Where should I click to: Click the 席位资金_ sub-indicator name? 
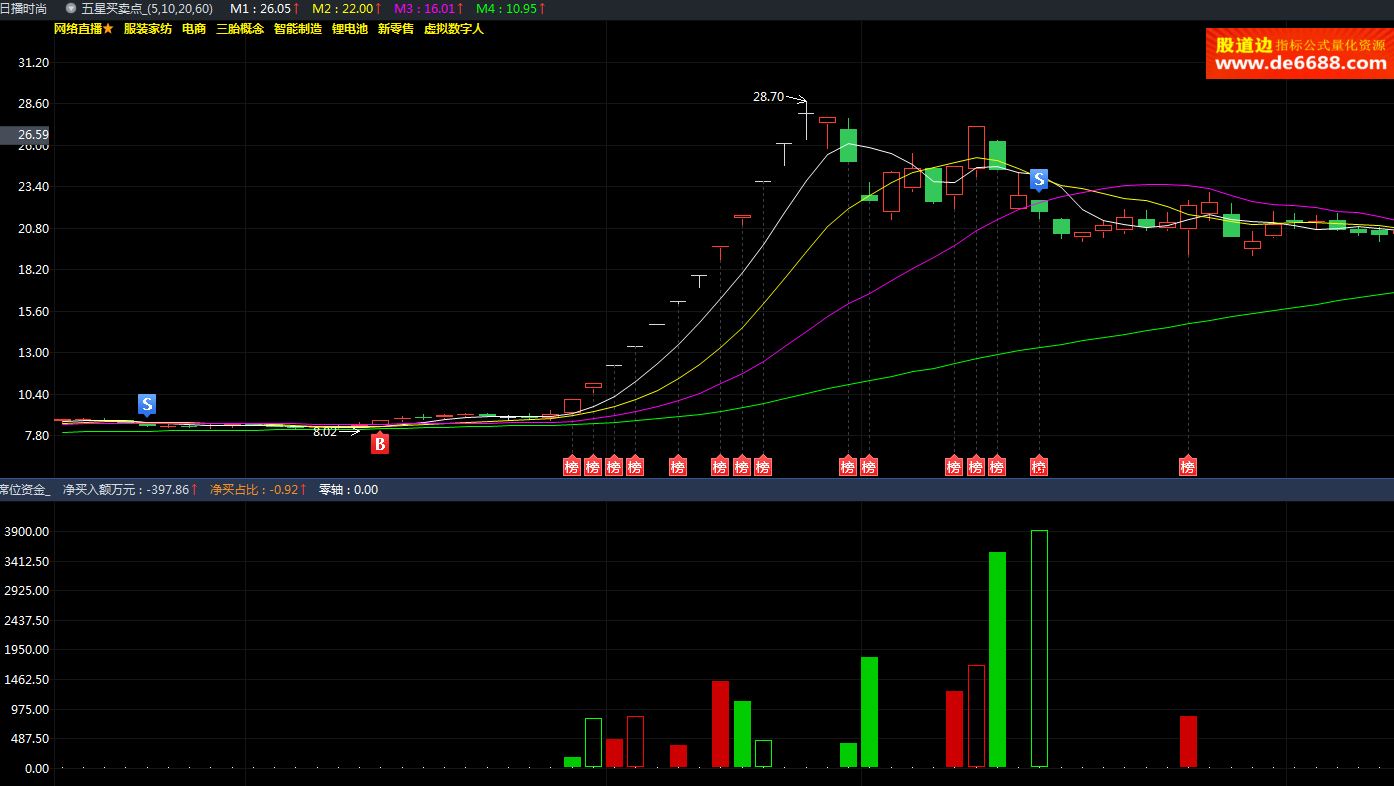pos(25,490)
